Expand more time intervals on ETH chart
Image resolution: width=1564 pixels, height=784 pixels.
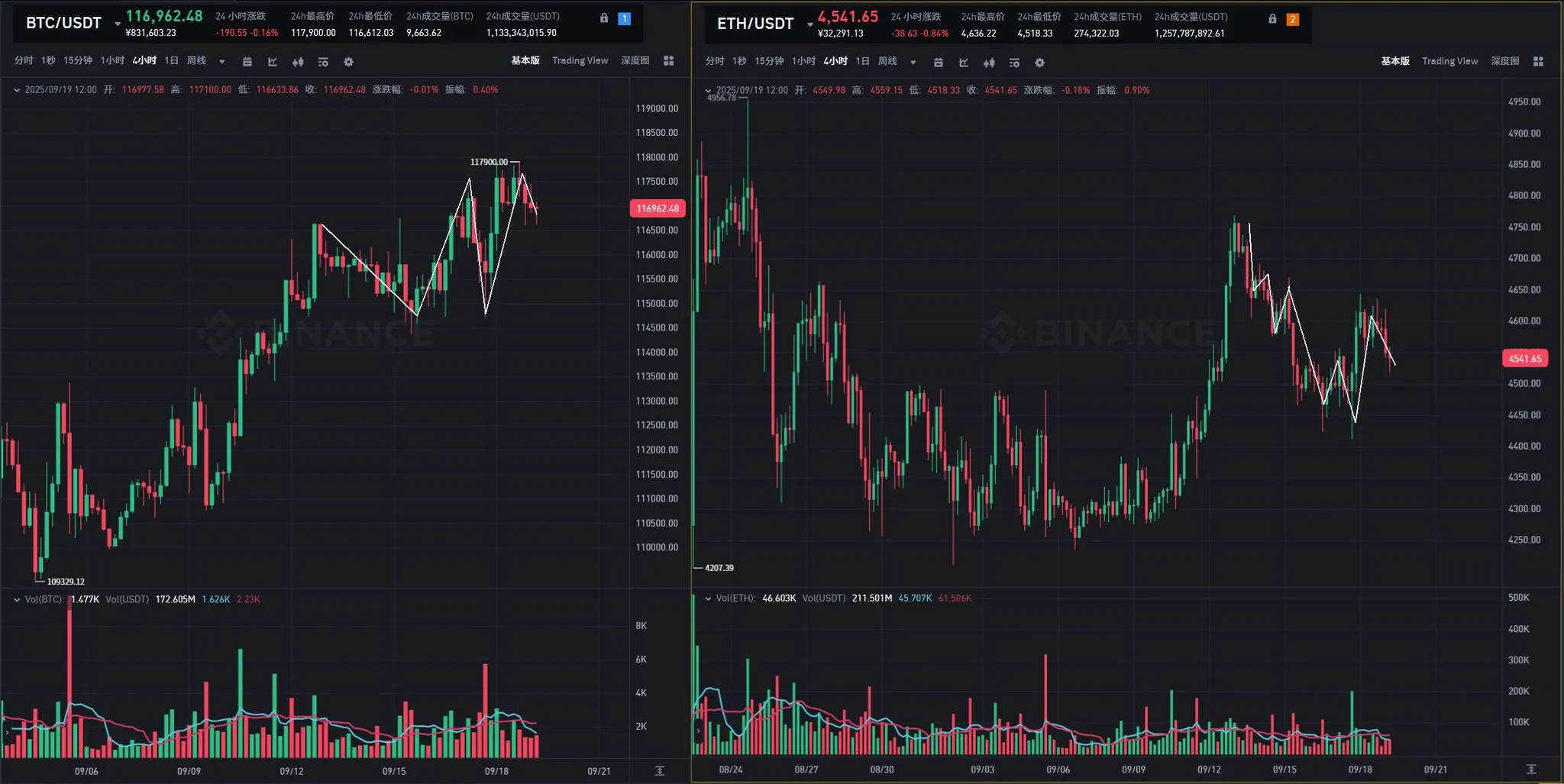913,63
